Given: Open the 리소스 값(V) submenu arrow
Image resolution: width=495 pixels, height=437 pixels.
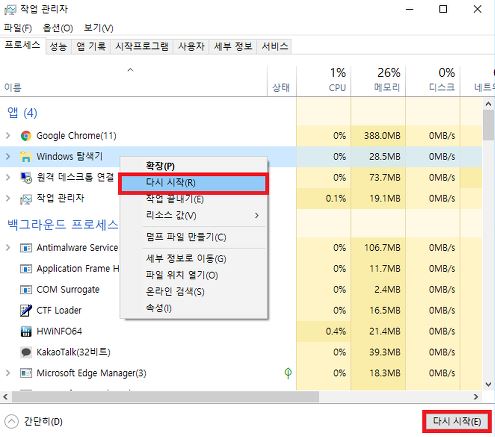Looking at the screenshot, I should point(257,215).
